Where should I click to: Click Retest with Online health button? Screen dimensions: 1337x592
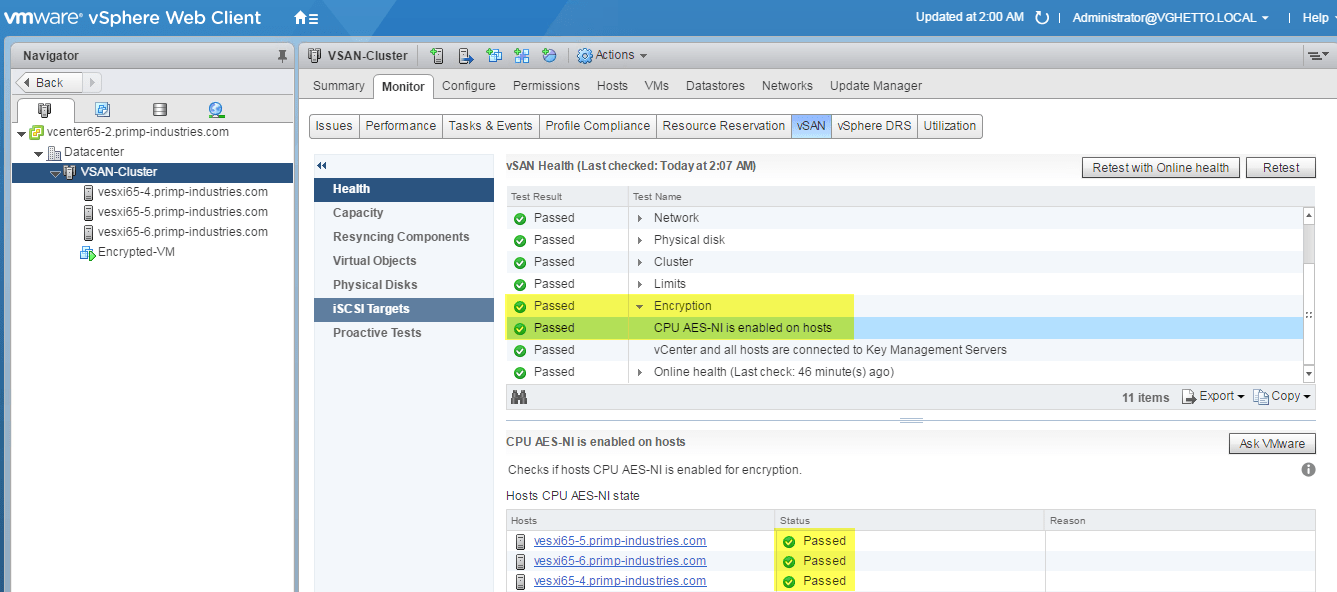tap(1161, 168)
